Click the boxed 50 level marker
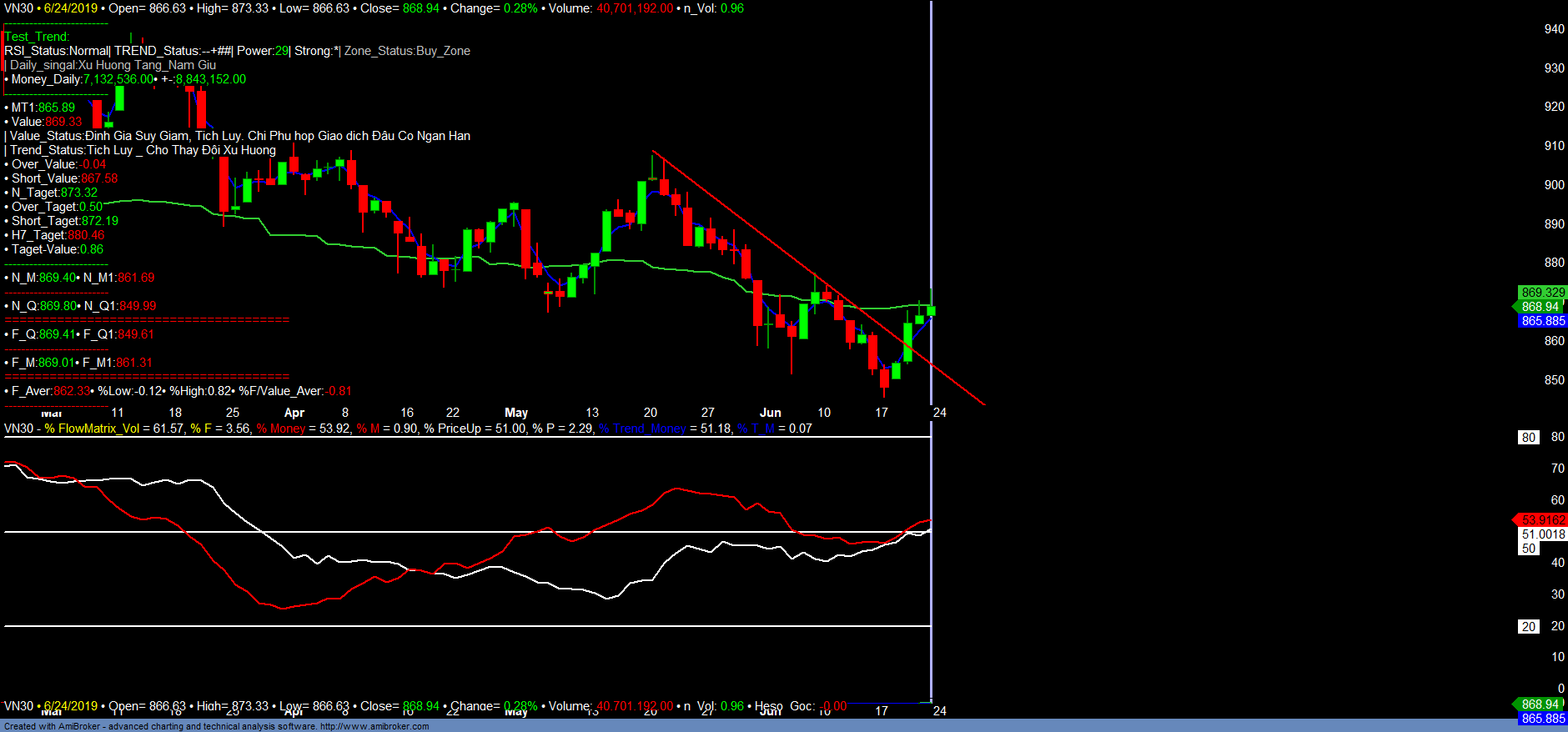The image size is (1568, 732). pos(1528,549)
